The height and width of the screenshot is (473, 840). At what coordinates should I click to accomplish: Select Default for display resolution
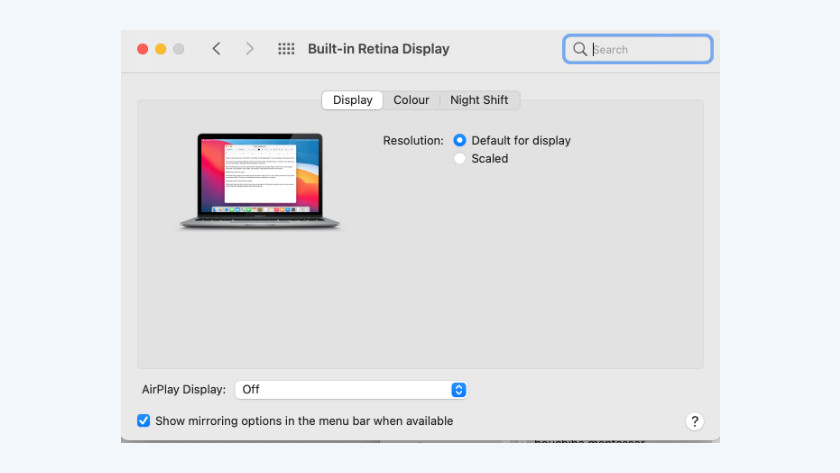point(459,140)
